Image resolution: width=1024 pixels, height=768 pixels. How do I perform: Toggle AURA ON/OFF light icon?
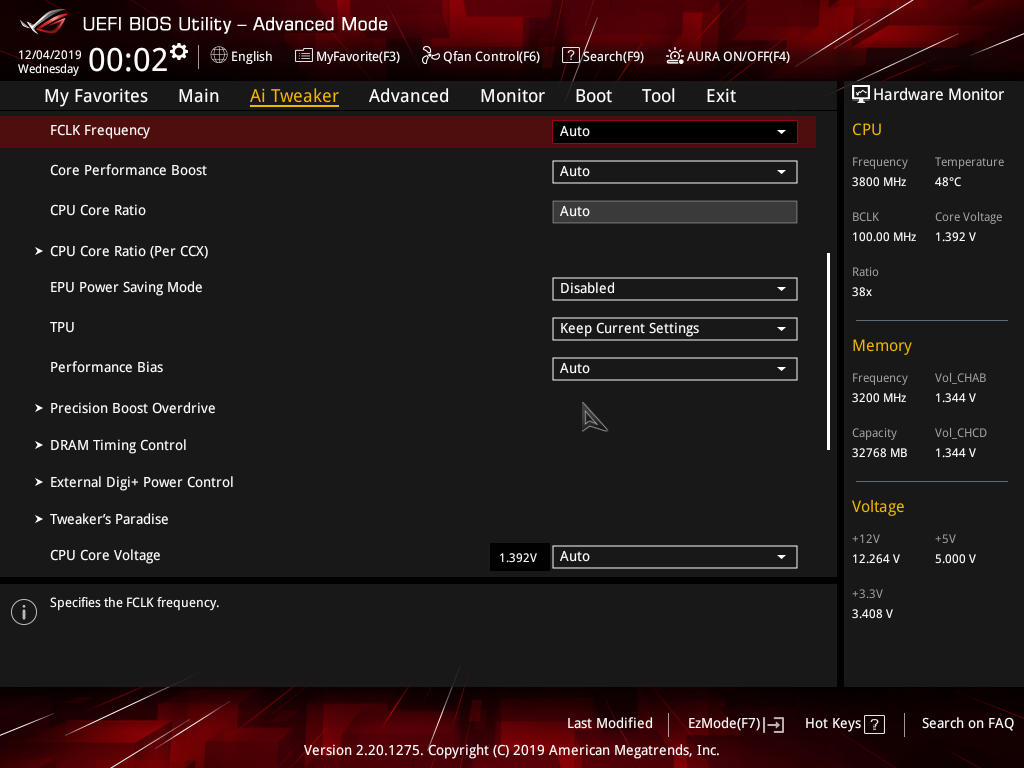click(x=675, y=56)
